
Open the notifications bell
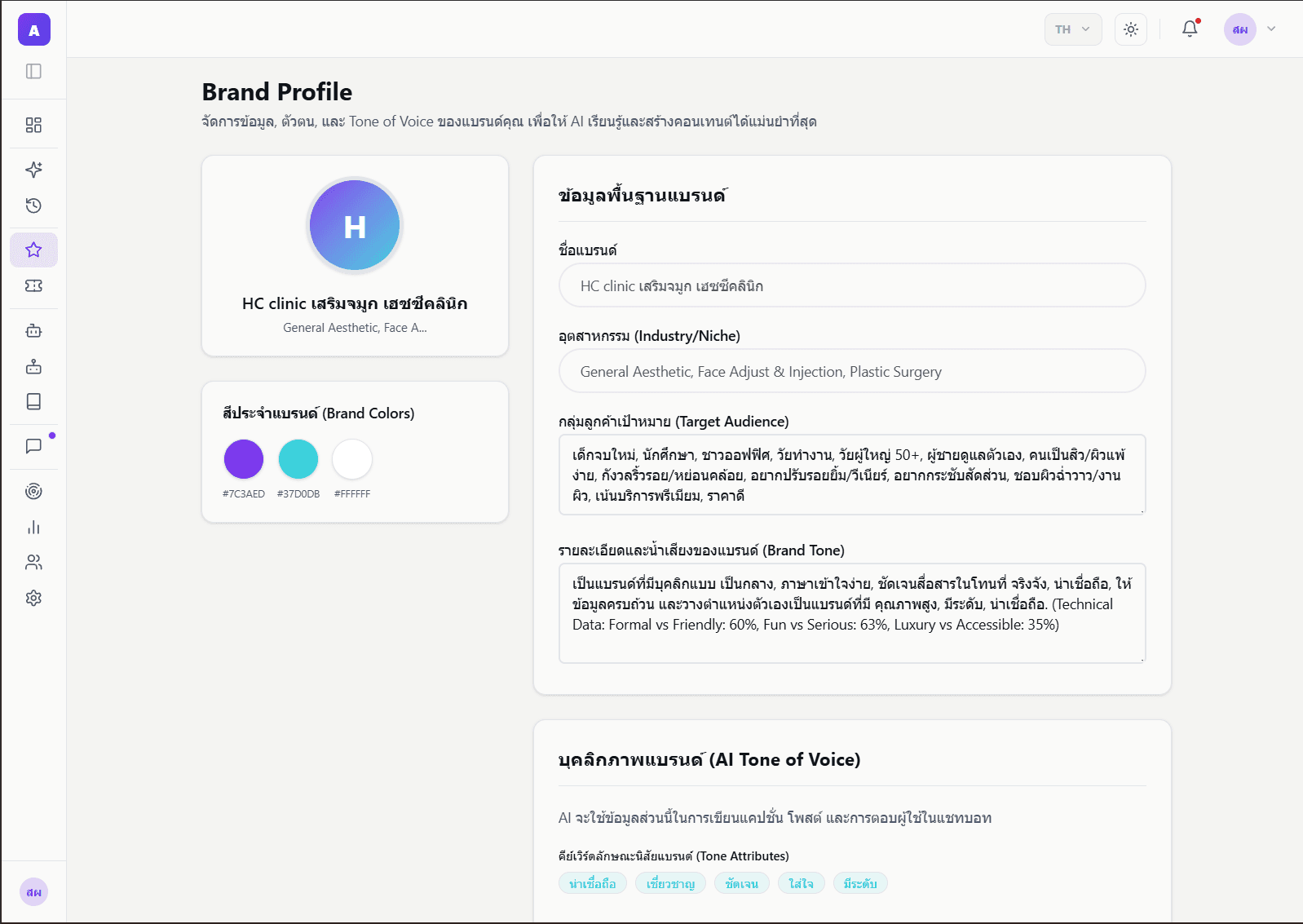tap(1190, 29)
